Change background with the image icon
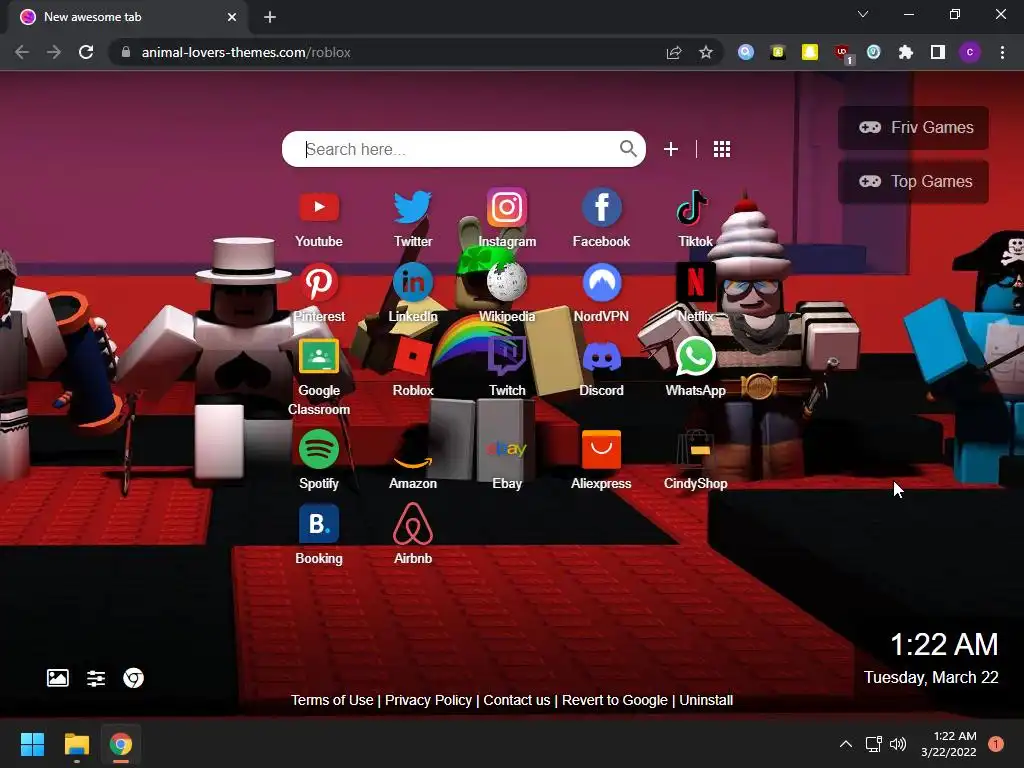 [x=57, y=678]
